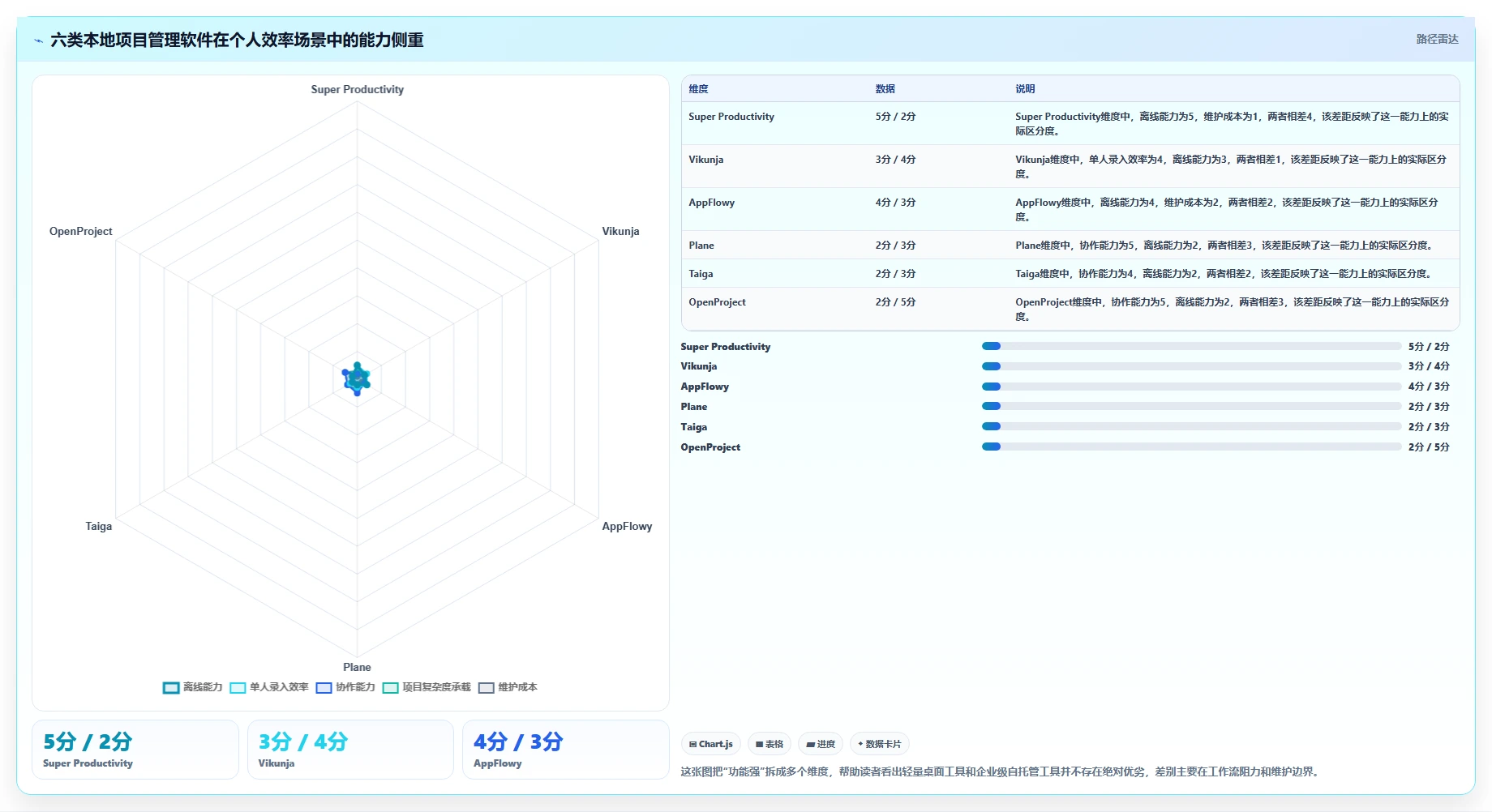Click the 5分 / 2分 table cell
The image size is (1492, 812).
[895, 117]
